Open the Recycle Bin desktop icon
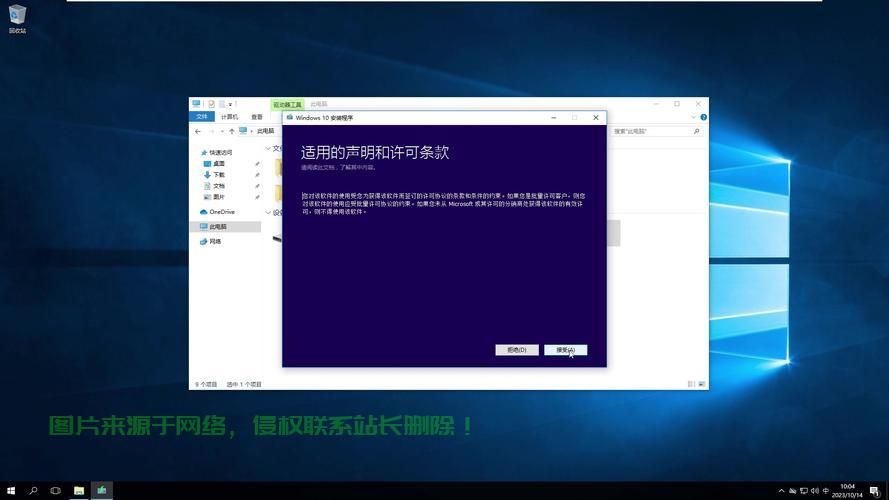This screenshot has width=889, height=500. click(x=17, y=19)
